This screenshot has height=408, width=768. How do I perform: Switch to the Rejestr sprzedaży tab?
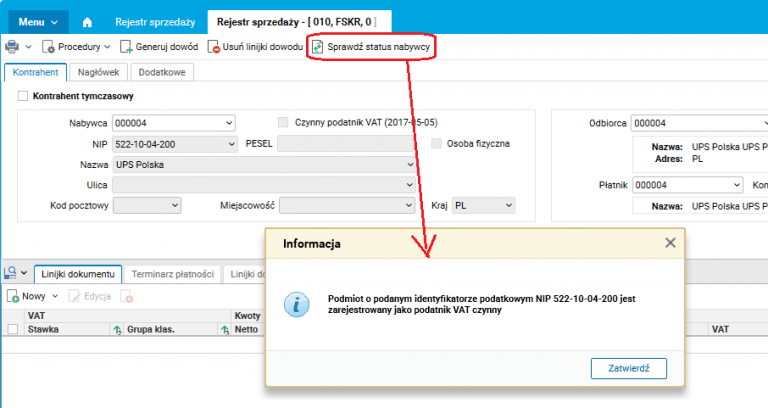point(155,22)
